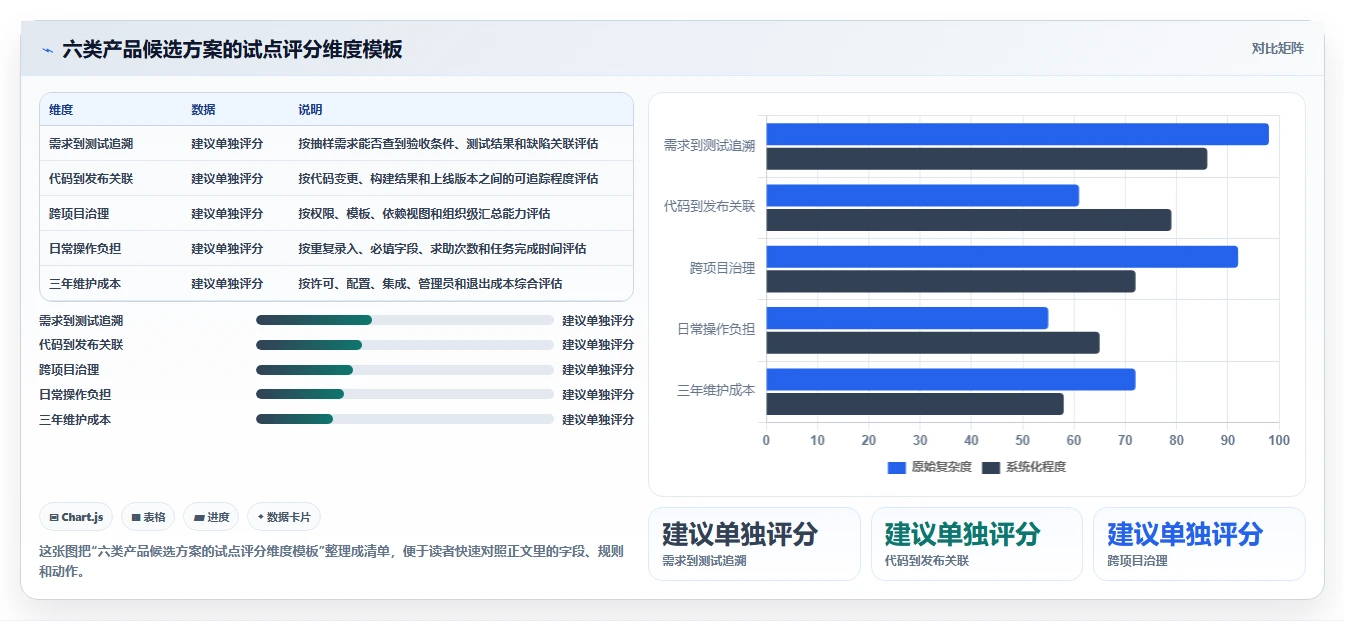Open the 代码到发布关联 data card
The image size is (1345, 621).
click(x=977, y=544)
